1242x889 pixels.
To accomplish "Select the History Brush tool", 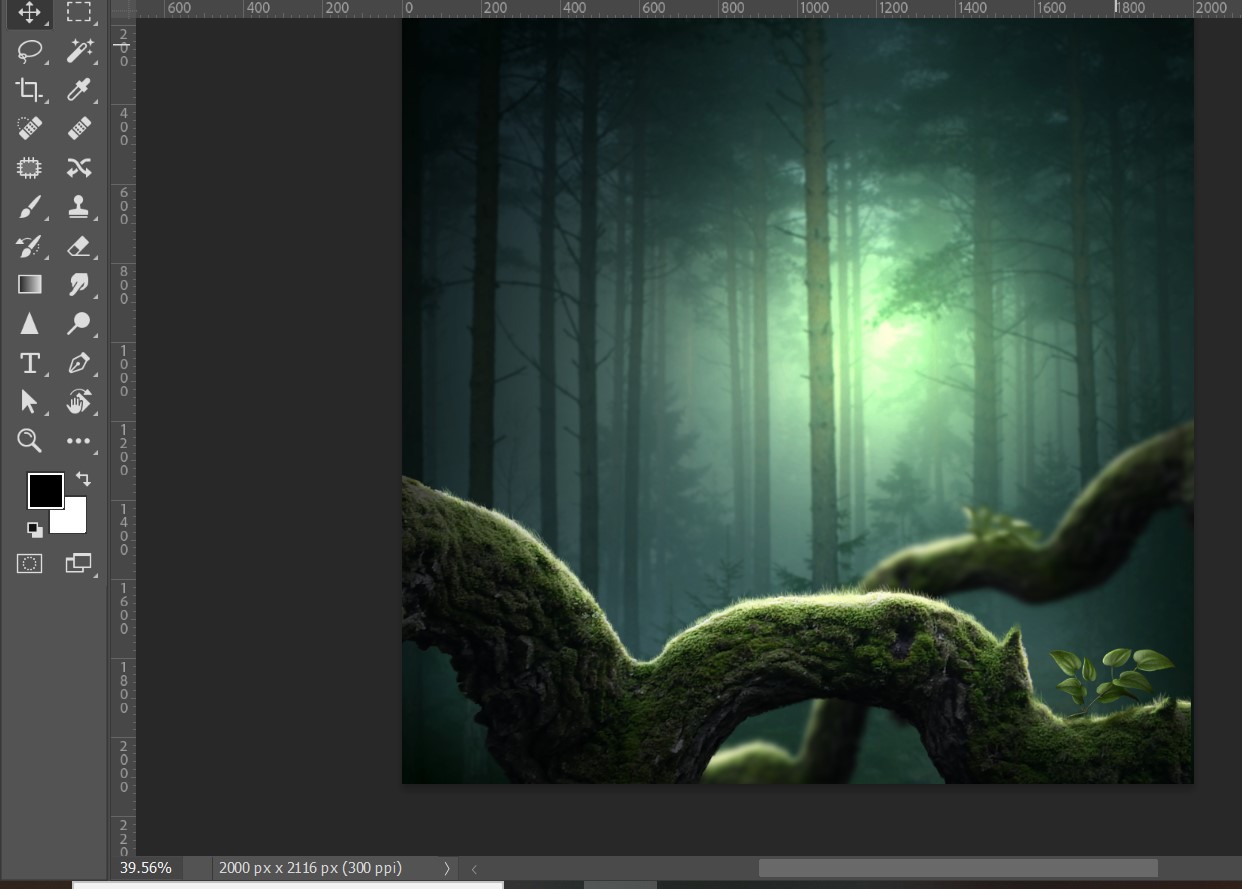I will click(29, 246).
